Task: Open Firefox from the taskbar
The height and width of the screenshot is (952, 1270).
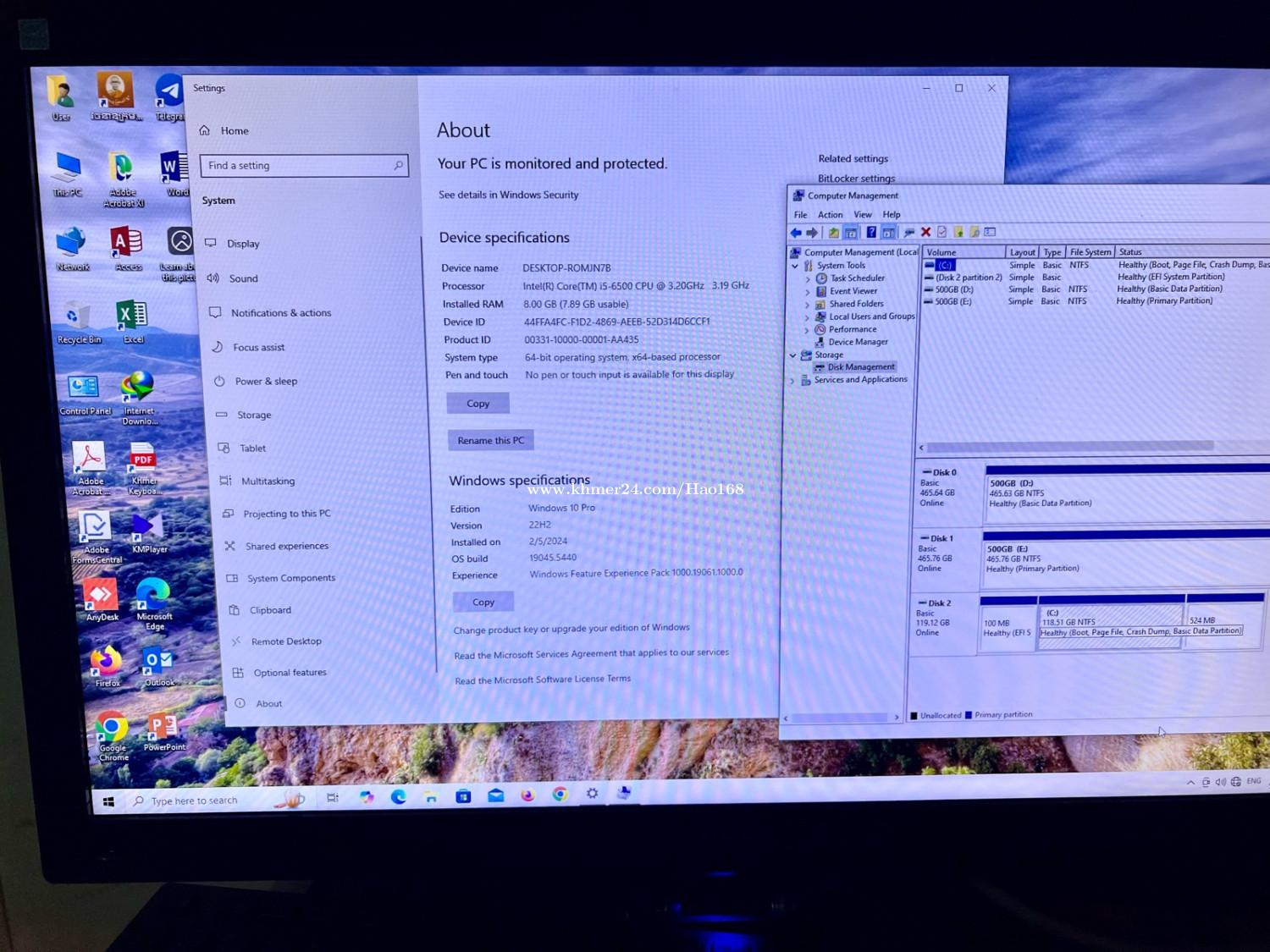Action: tap(527, 795)
